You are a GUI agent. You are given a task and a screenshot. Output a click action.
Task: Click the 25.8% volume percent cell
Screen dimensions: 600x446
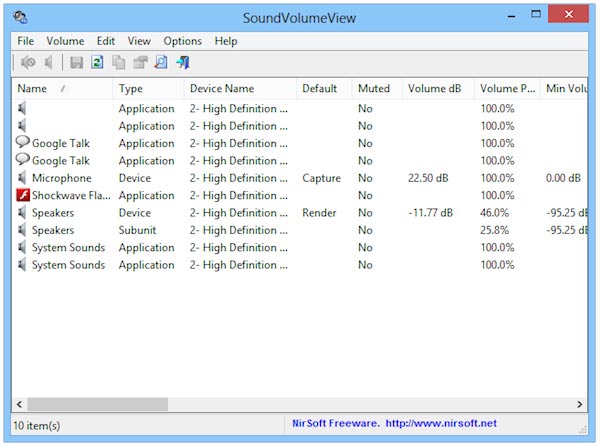pos(494,230)
